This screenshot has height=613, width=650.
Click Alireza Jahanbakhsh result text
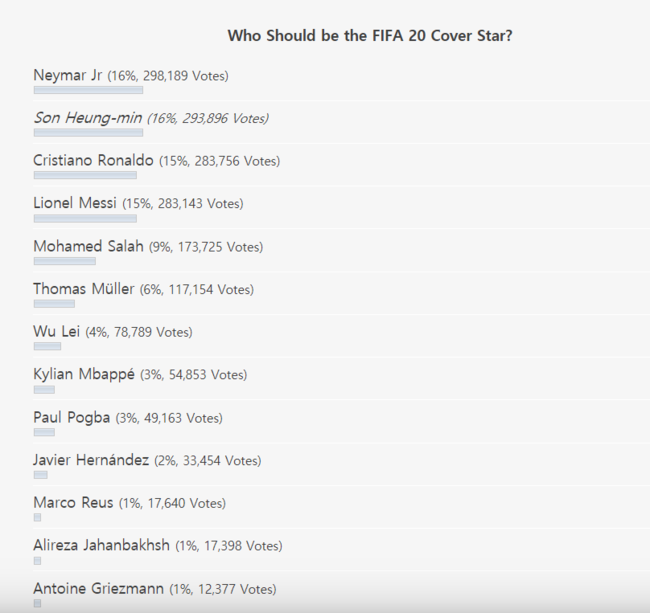pyautogui.click(x=158, y=545)
